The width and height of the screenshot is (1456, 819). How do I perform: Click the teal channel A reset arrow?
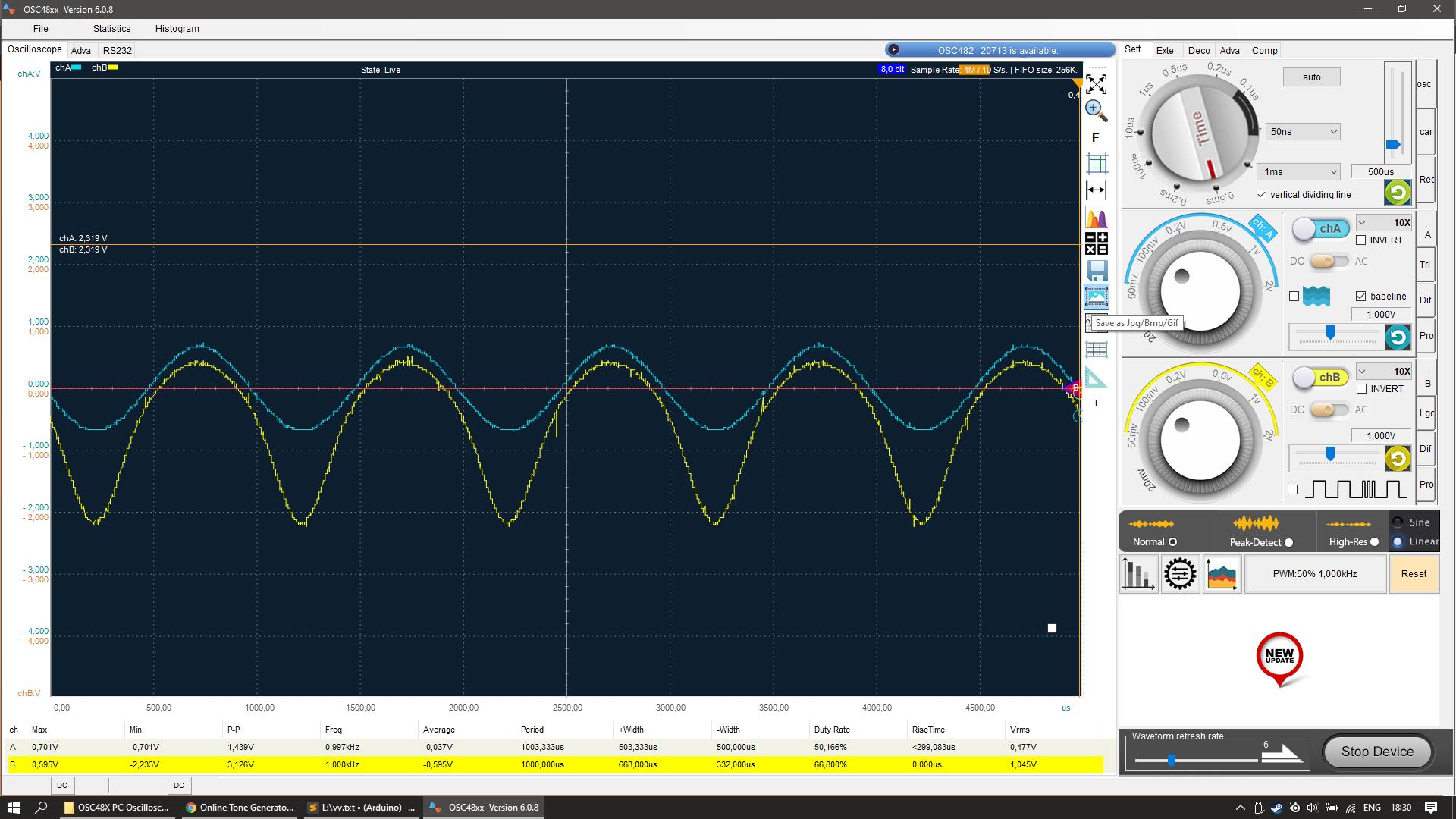[1398, 337]
